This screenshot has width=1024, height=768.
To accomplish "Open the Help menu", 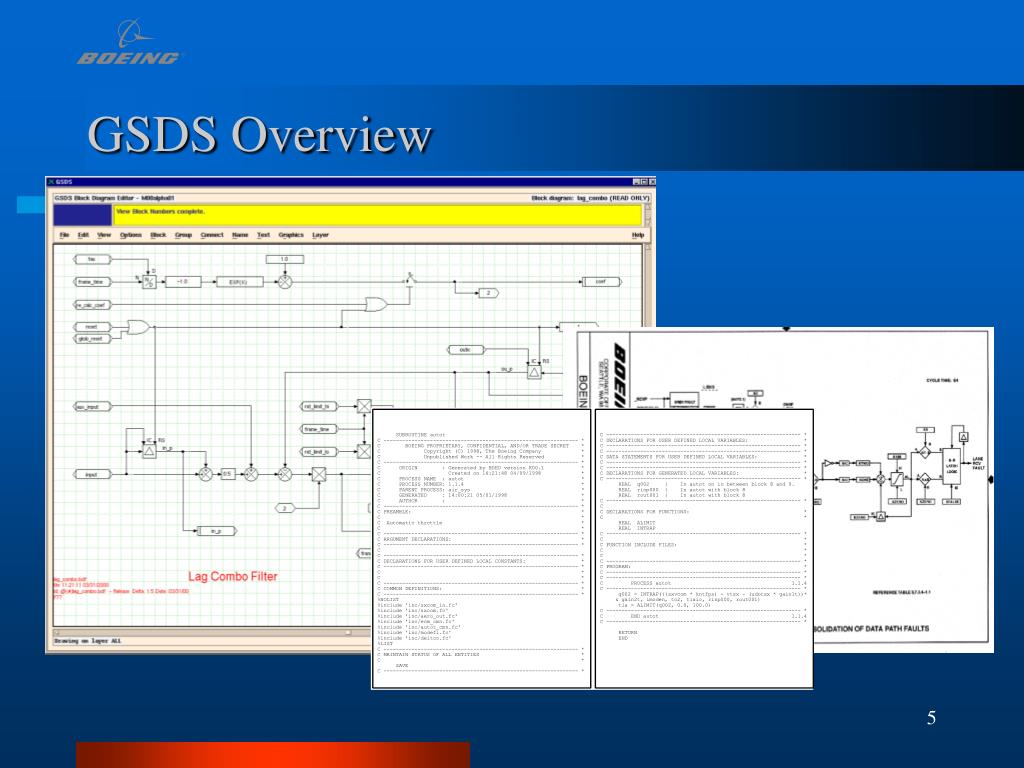I will tap(638, 235).
